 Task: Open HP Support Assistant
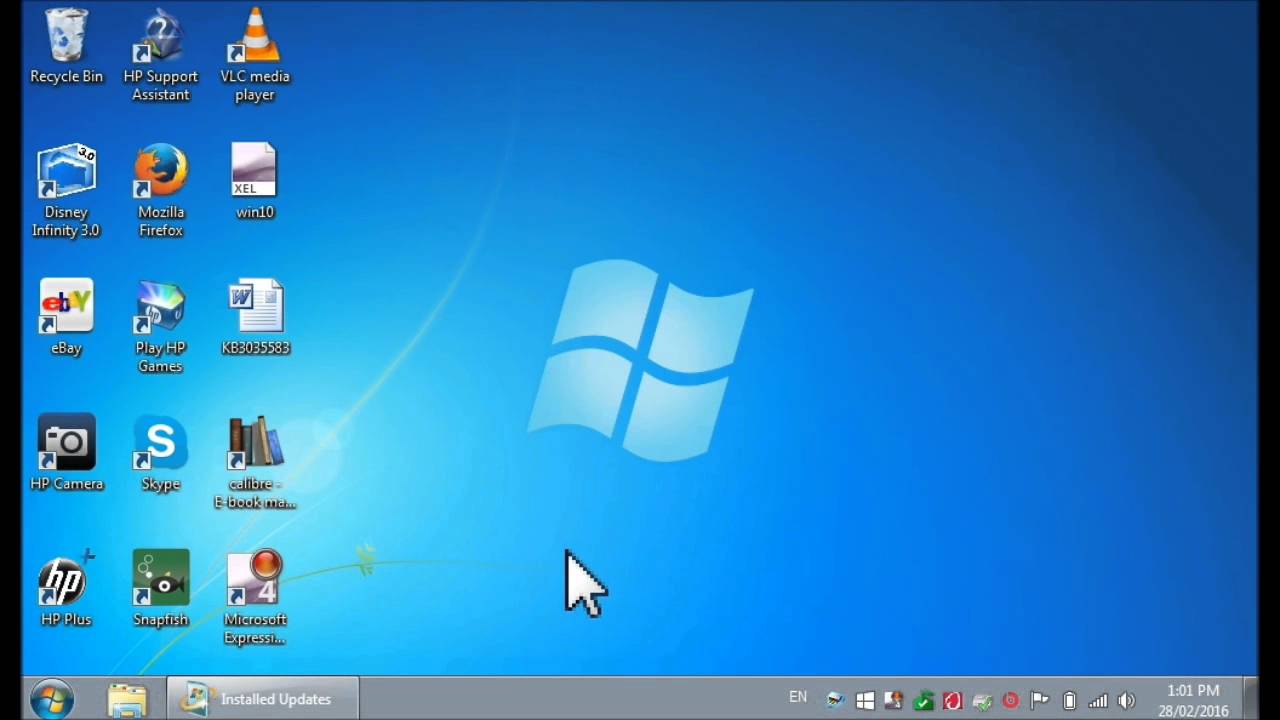click(x=161, y=38)
